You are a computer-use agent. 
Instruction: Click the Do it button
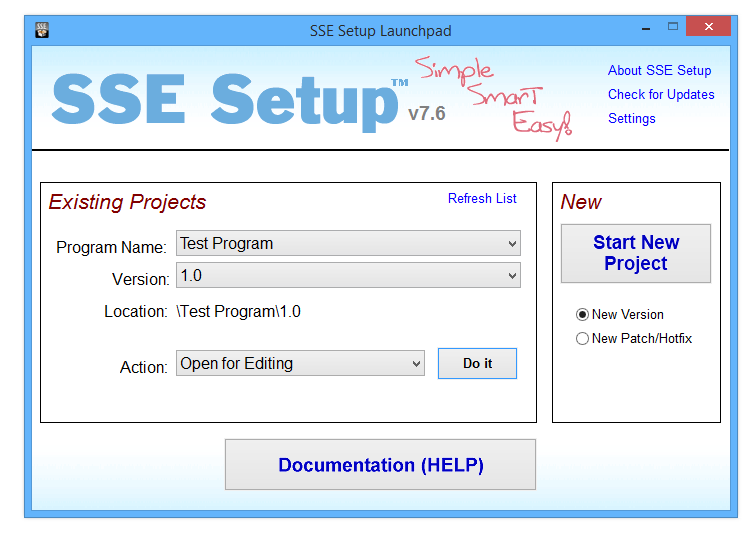click(477, 364)
